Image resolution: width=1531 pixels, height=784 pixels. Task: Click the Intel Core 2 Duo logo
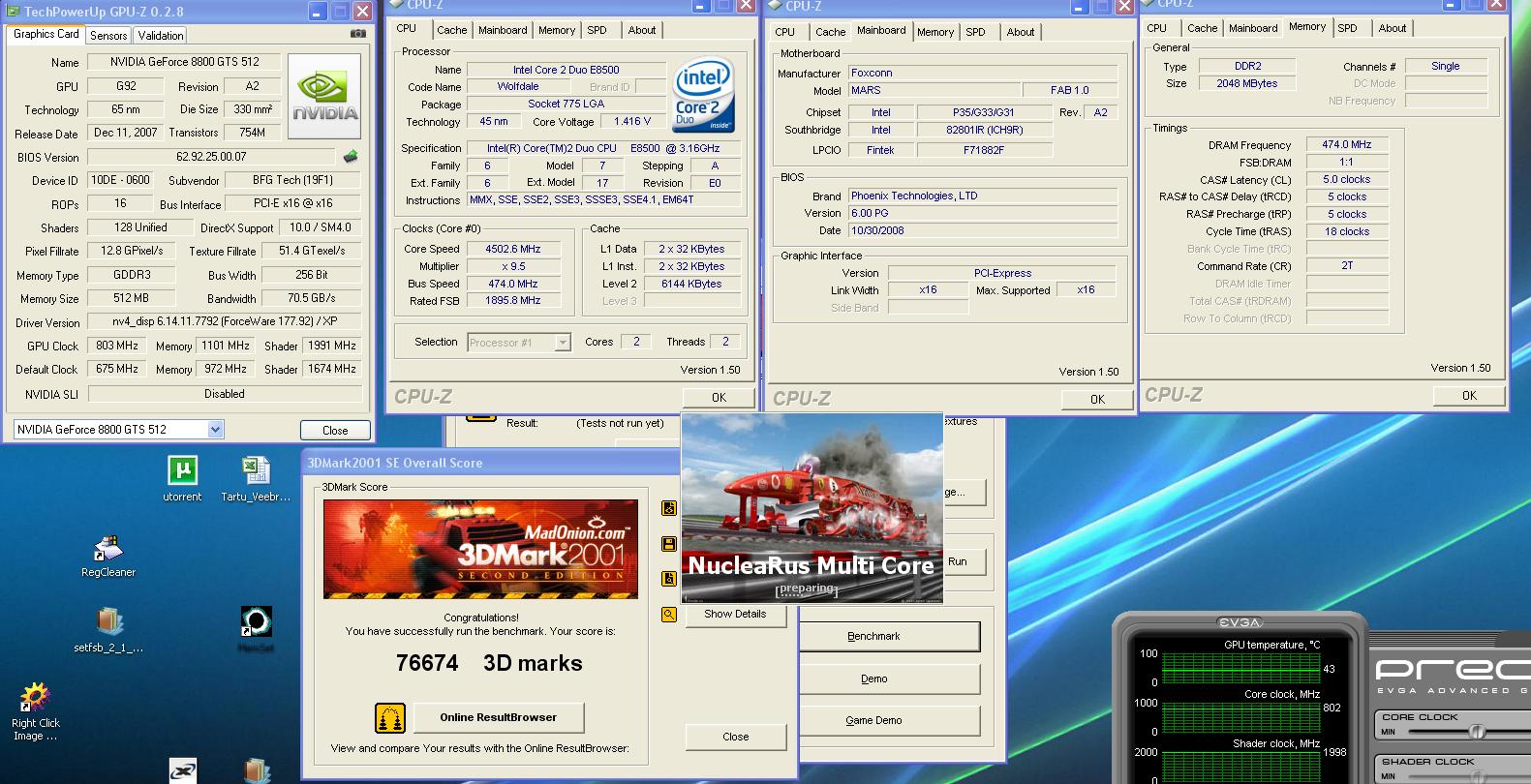pos(703,97)
